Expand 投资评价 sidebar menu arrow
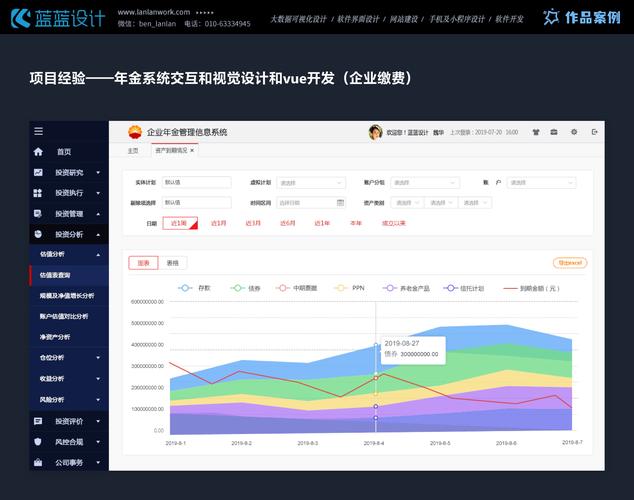Screen dimensions: 634x500 (98, 421)
